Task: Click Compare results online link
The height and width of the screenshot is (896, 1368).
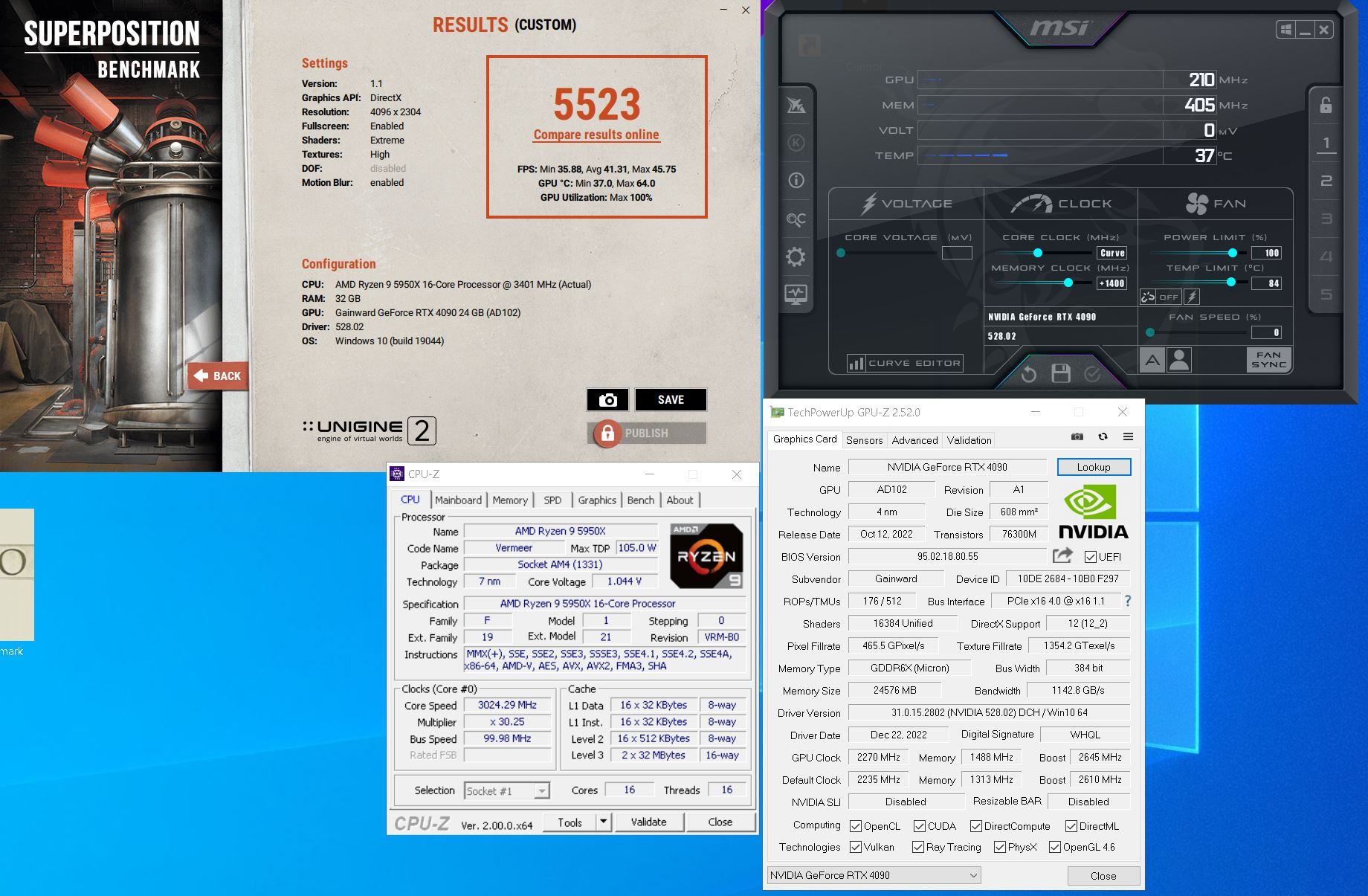Action: click(x=596, y=135)
